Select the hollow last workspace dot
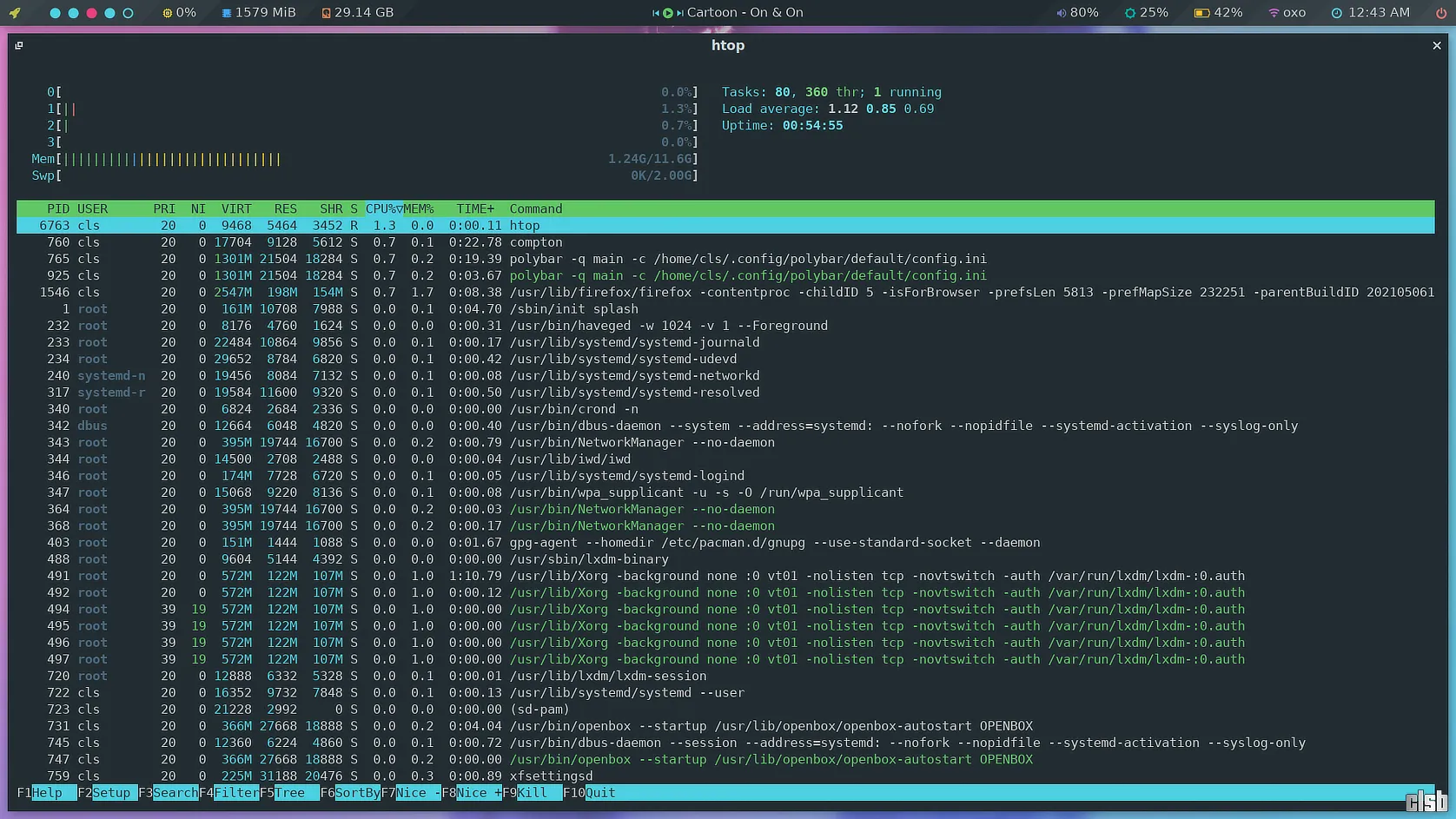 (x=128, y=13)
